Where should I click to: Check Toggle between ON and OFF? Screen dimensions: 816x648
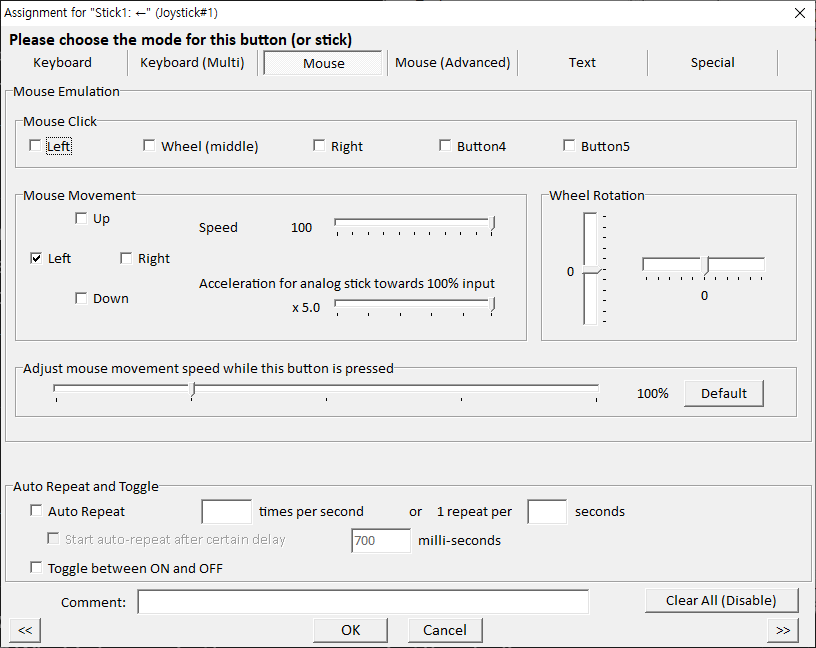[x=35, y=567]
